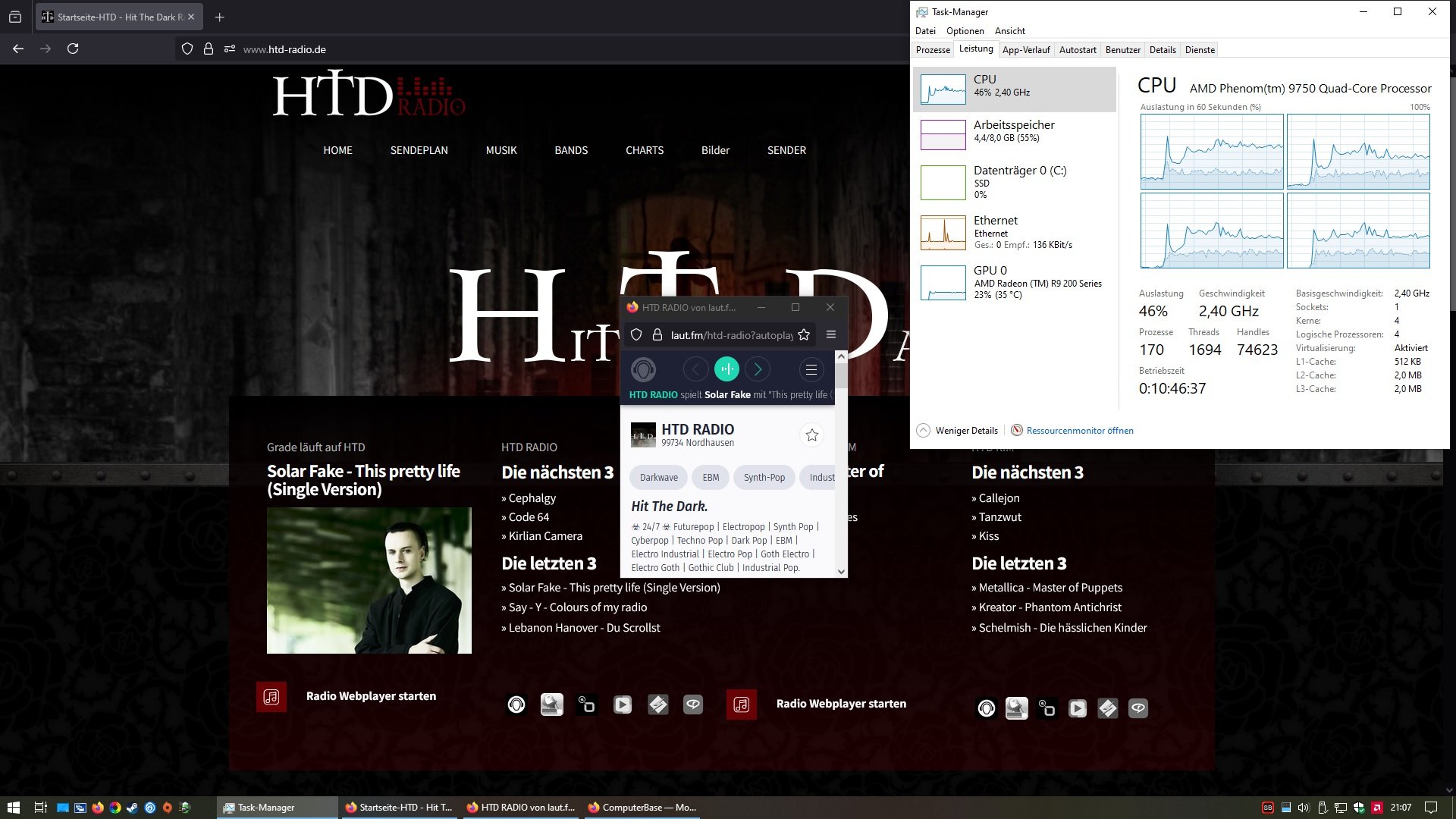Reload the htd-radio.de page

pos(73,49)
